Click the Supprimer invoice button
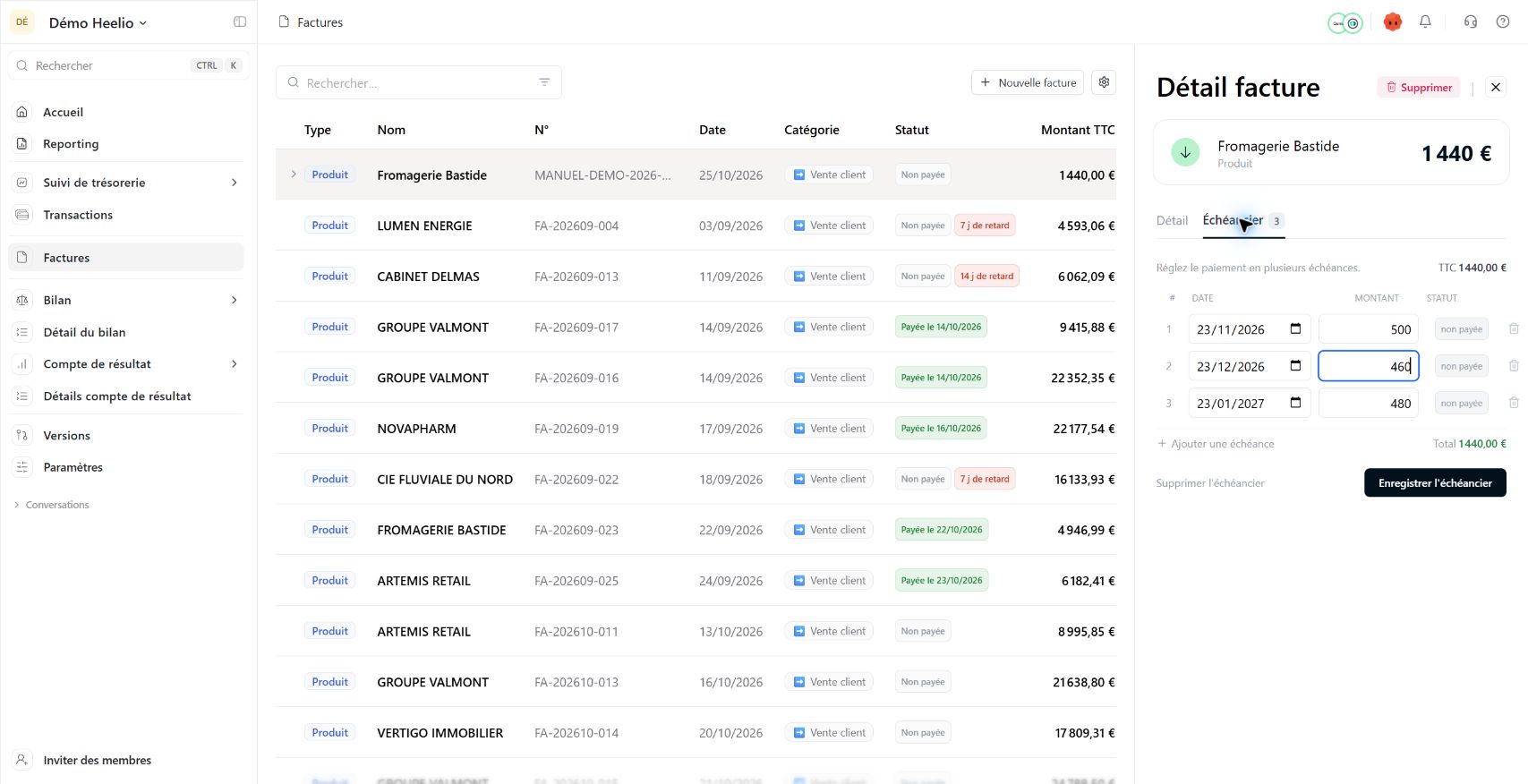Image resolution: width=1528 pixels, height=784 pixels. pos(1419,87)
